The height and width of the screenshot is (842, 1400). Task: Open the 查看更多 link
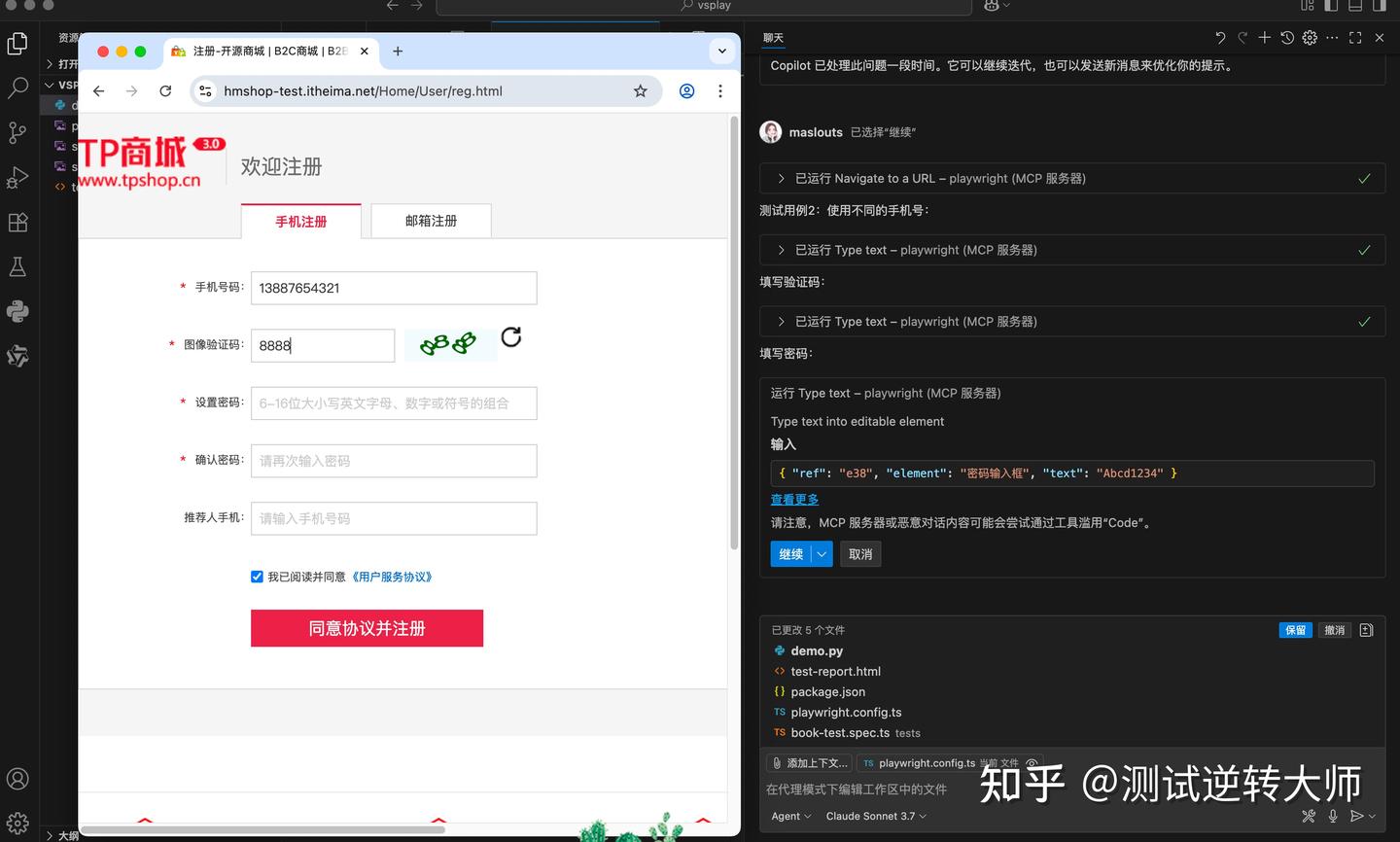point(794,499)
